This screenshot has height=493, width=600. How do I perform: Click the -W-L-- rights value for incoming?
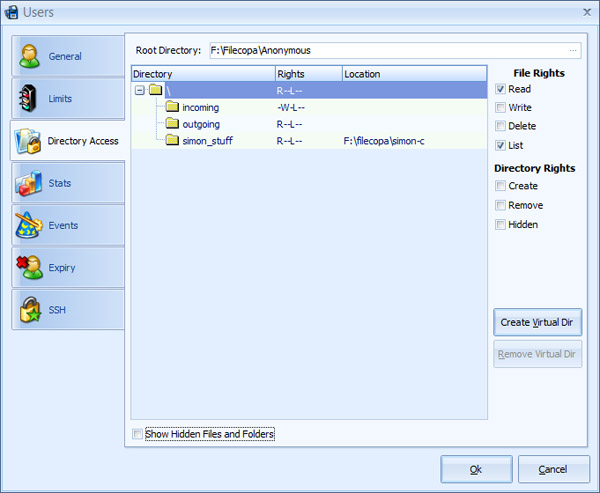(x=290, y=108)
